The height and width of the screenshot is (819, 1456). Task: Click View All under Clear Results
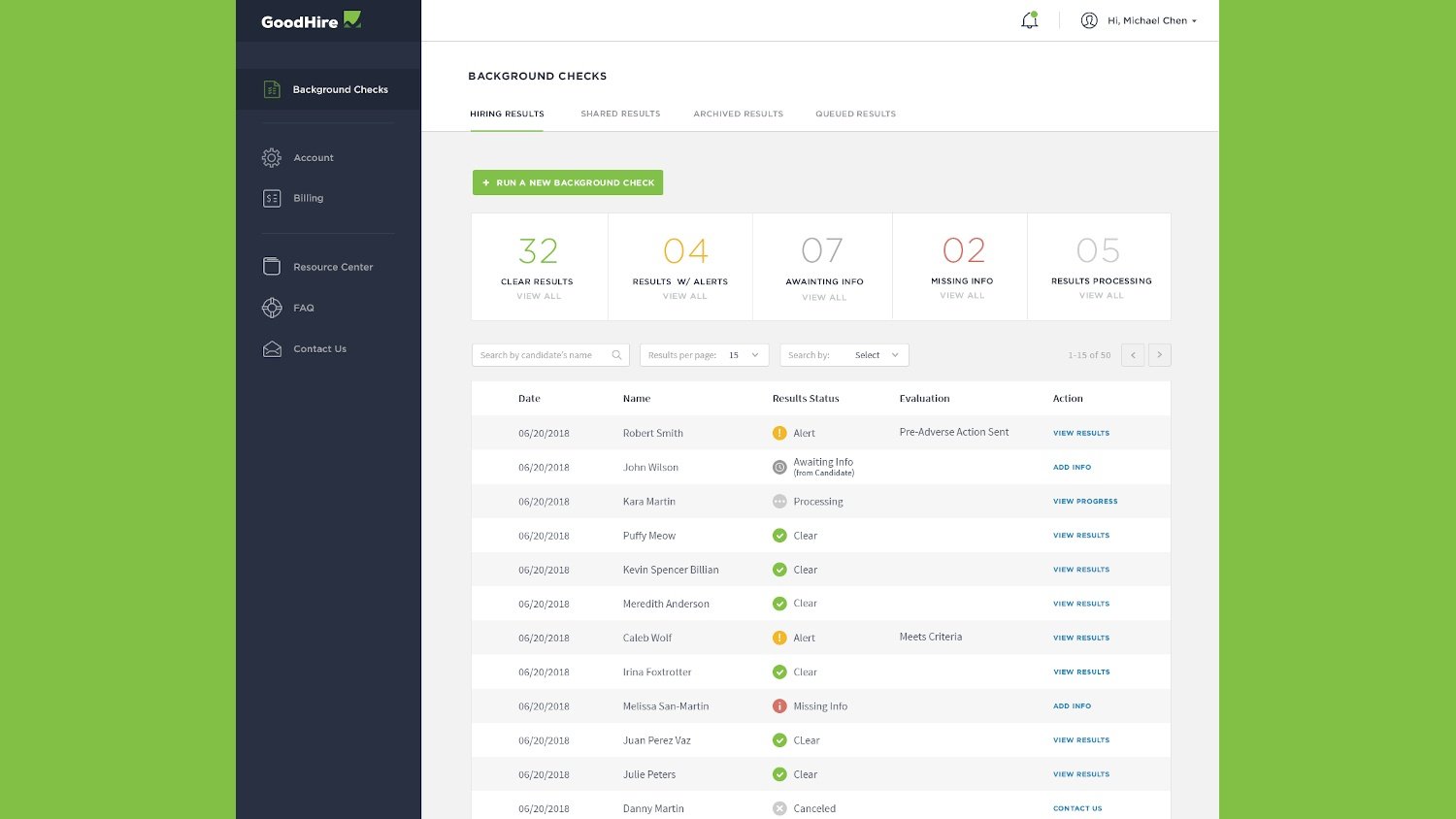click(x=539, y=296)
